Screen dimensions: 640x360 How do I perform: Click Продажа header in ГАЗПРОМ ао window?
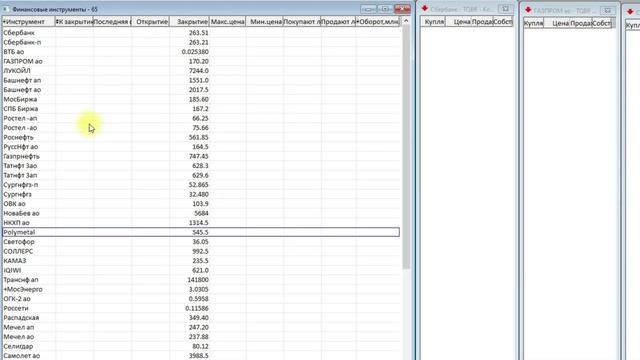(x=580, y=23)
